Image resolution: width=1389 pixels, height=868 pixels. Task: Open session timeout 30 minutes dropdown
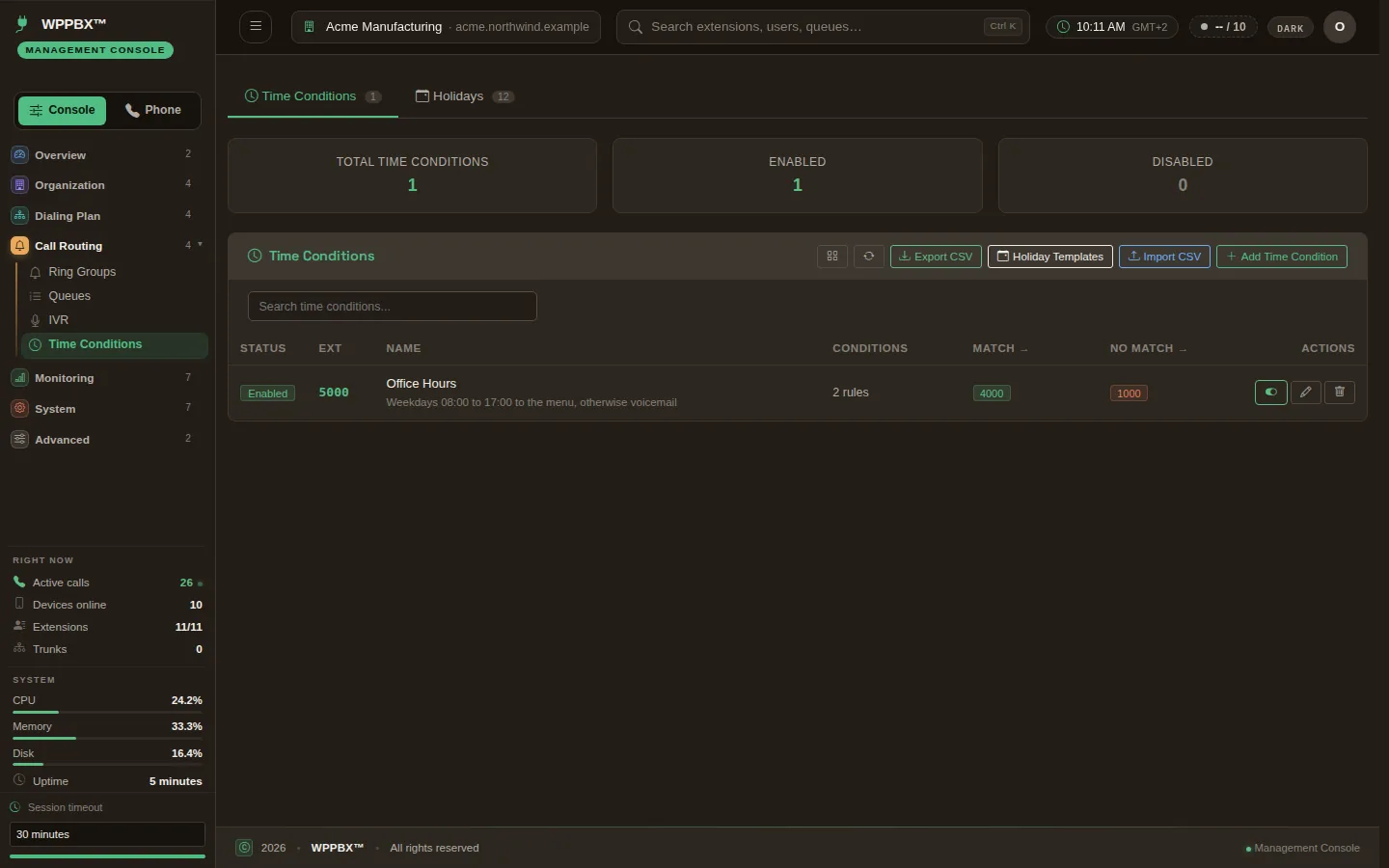(x=107, y=834)
